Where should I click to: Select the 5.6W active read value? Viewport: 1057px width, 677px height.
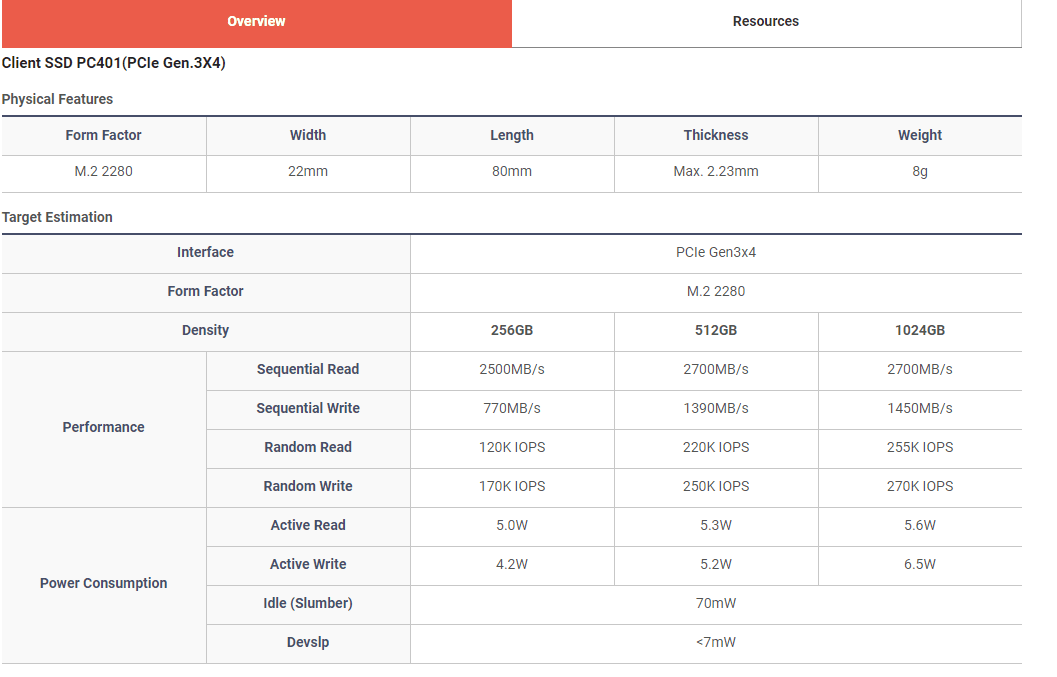pos(920,525)
